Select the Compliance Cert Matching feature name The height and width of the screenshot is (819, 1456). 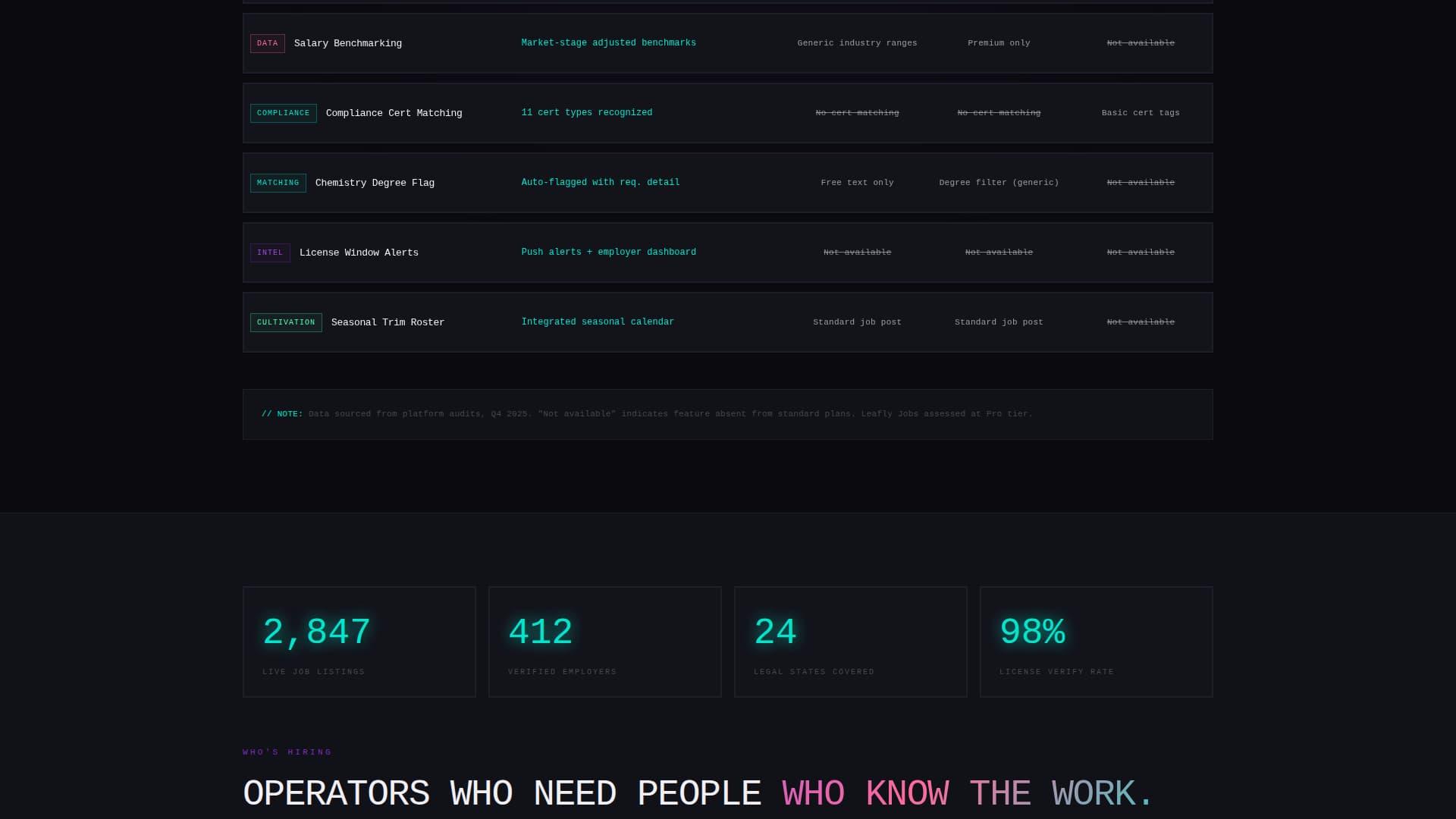point(394,113)
